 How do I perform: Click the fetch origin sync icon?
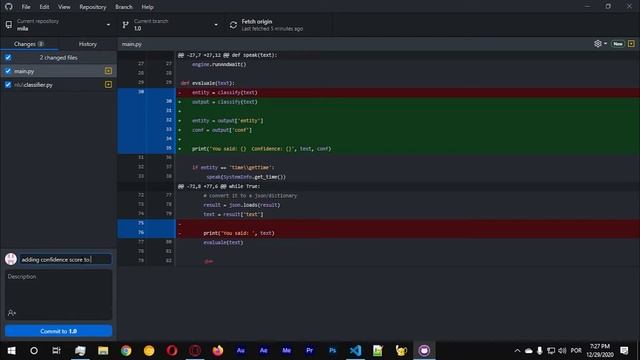click(x=233, y=25)
